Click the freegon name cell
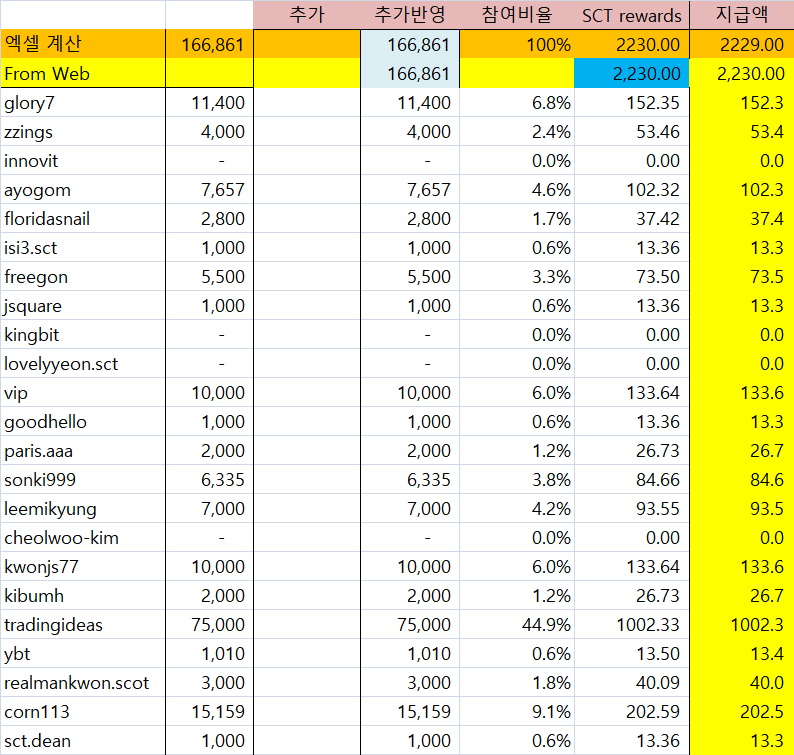 pyautogui.click(x=83, y=276)
